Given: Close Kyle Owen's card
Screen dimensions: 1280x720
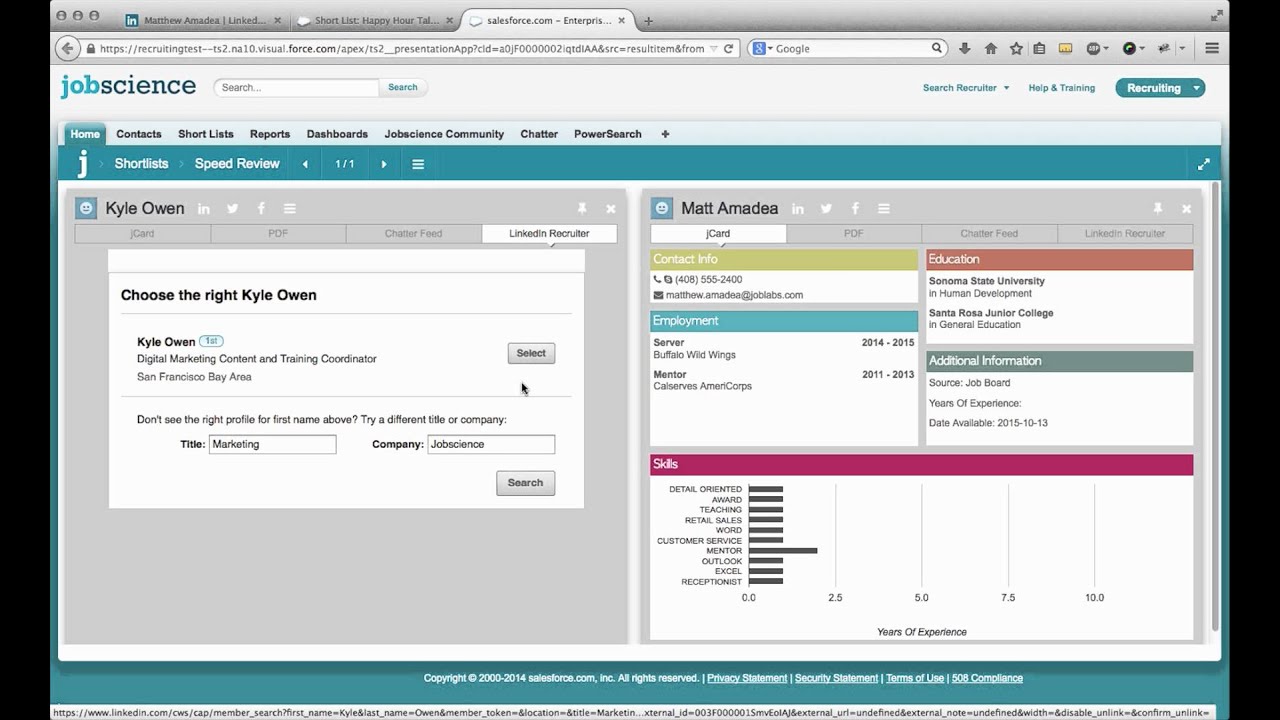Looking at the screenshot, I should coord(610,209).
